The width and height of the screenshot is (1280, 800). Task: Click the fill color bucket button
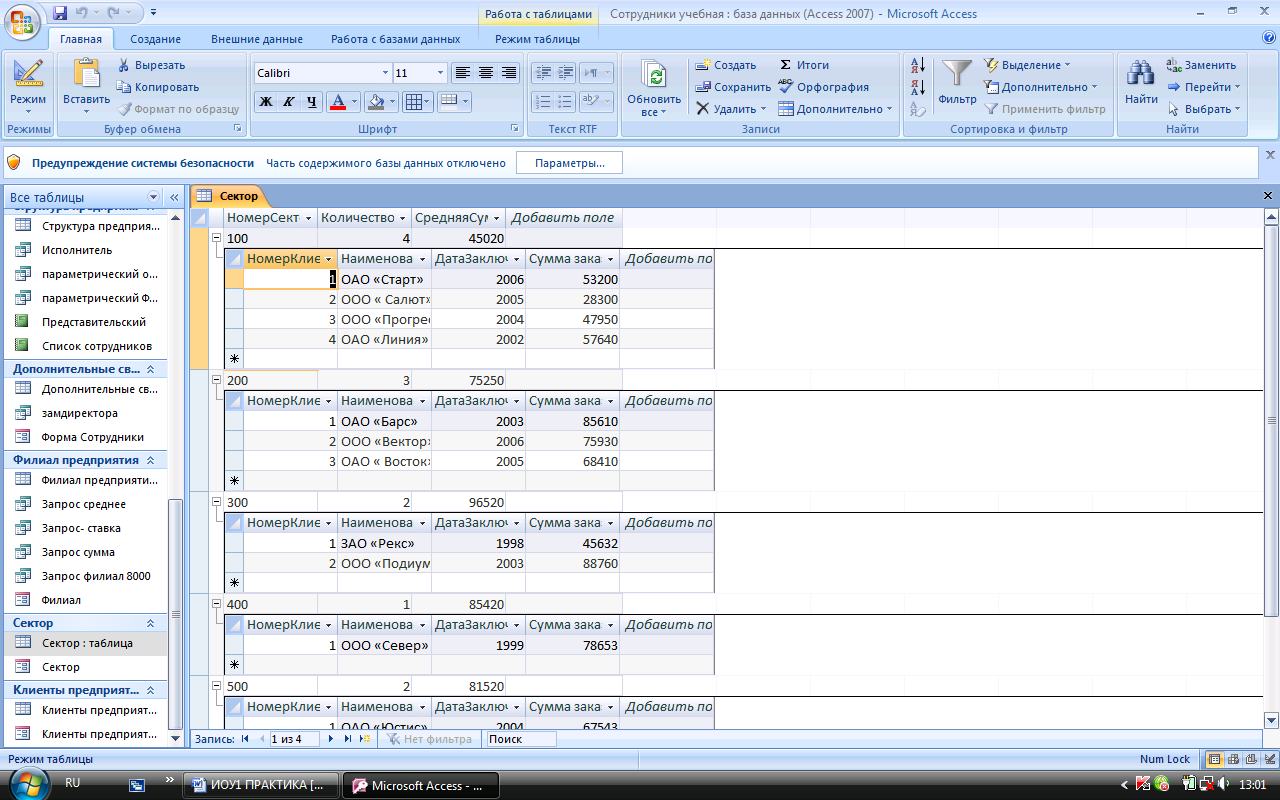tap(375, 101)
